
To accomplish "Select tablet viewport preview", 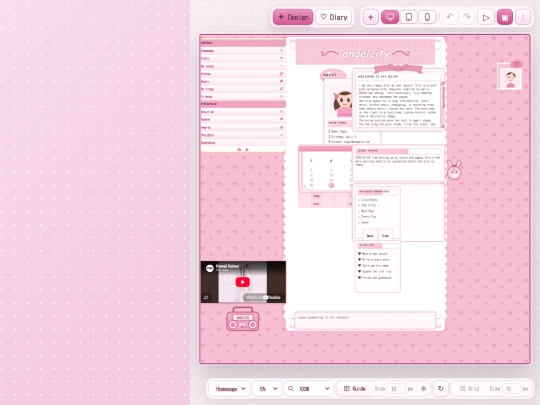I will point(409,17).
